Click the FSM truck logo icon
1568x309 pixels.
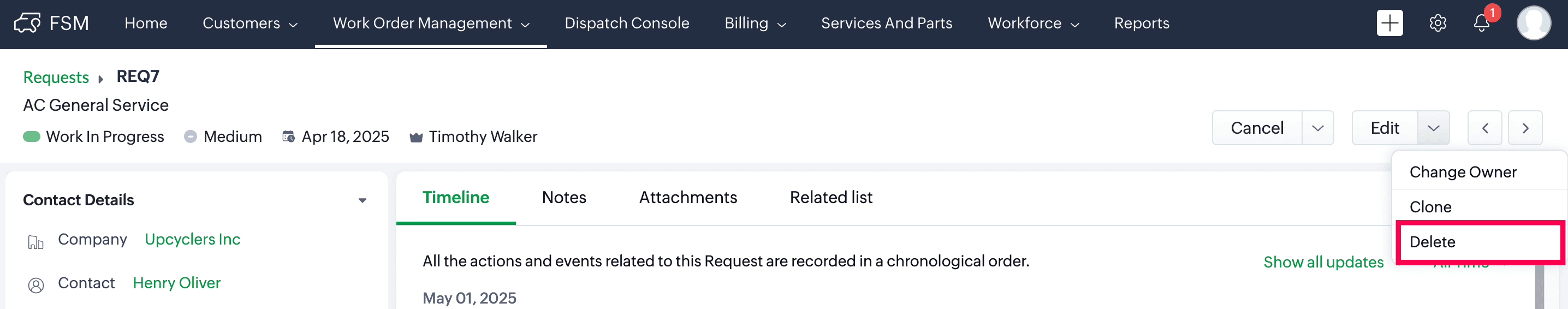click(x=27, y=23)
